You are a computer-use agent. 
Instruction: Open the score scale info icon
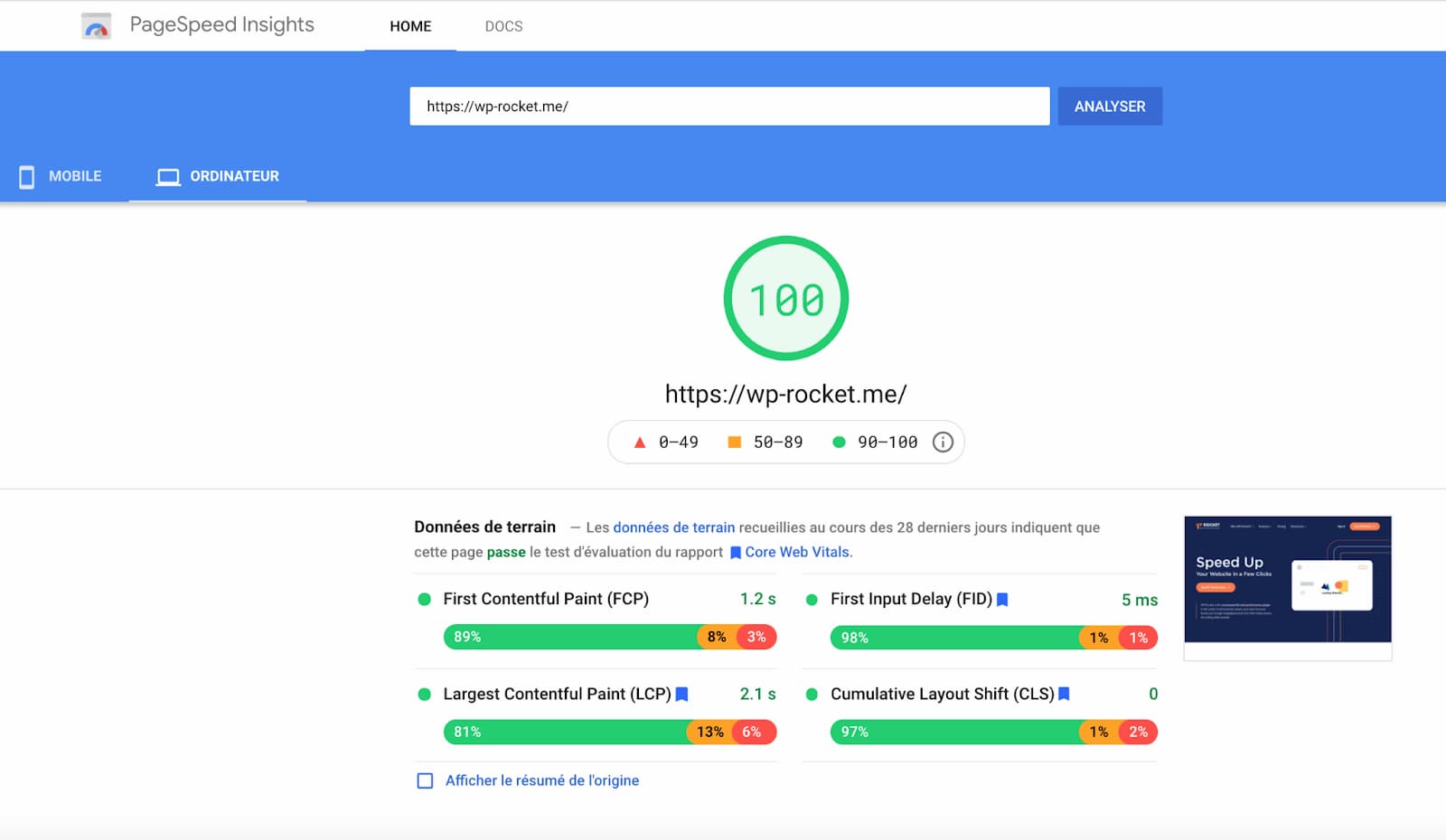pos(943,442)
